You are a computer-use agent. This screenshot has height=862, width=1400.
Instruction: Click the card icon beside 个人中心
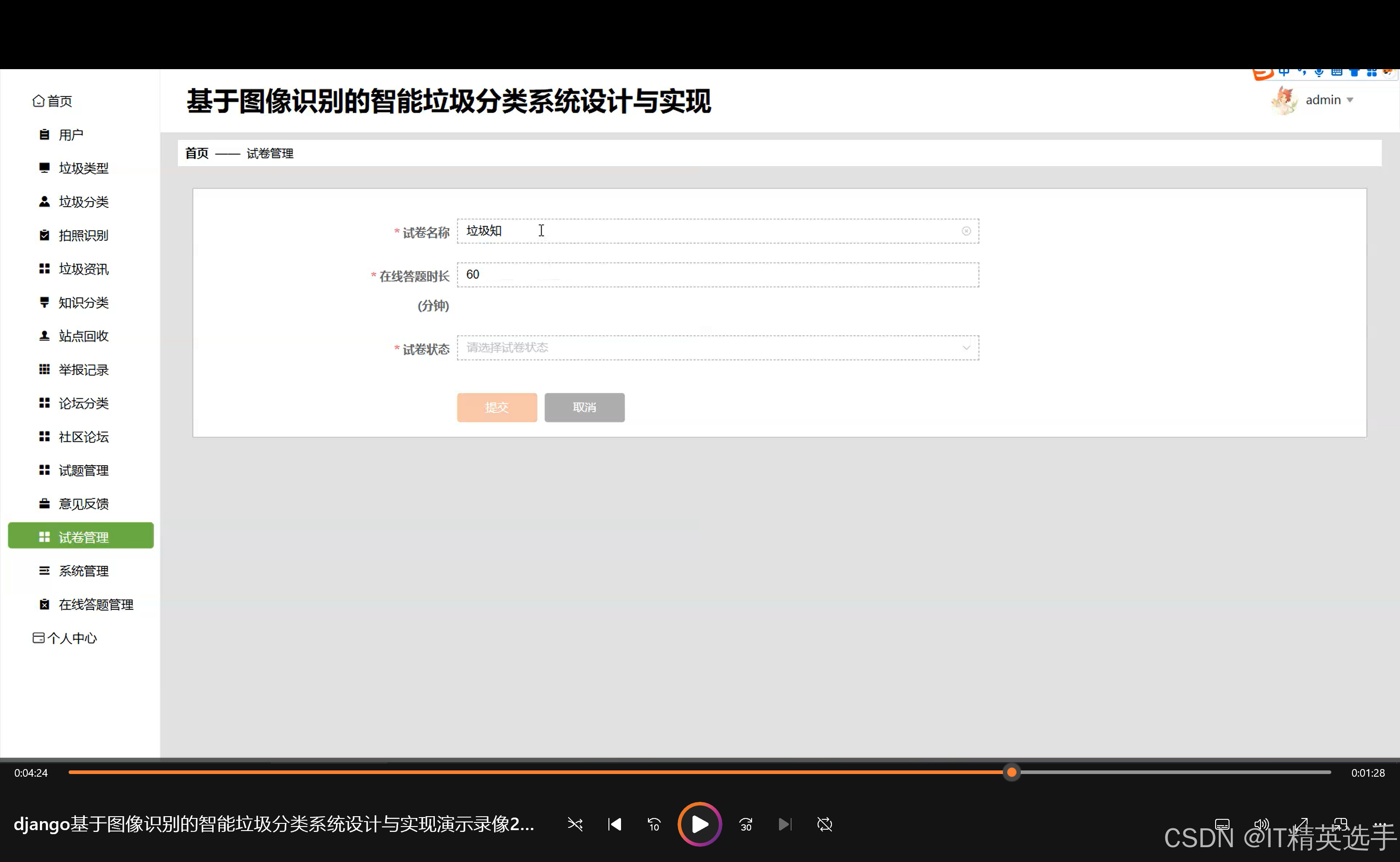[38, 638]
